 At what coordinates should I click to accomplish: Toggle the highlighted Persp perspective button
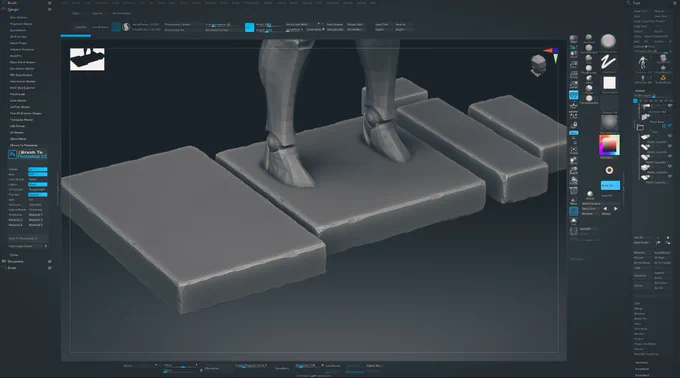coord(573,94)
